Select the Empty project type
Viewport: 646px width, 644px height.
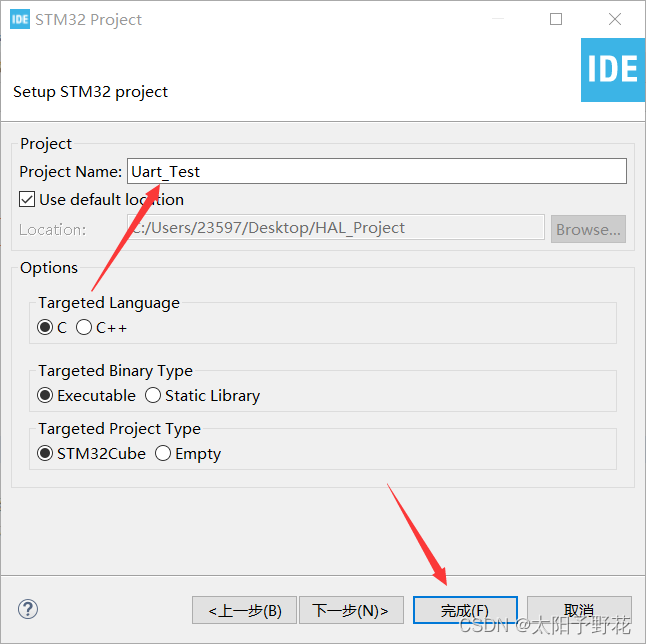[163, 453]
